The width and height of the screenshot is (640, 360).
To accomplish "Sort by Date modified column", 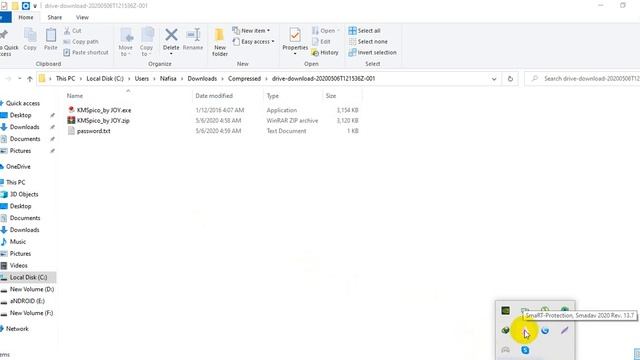I will coord(214,96).
